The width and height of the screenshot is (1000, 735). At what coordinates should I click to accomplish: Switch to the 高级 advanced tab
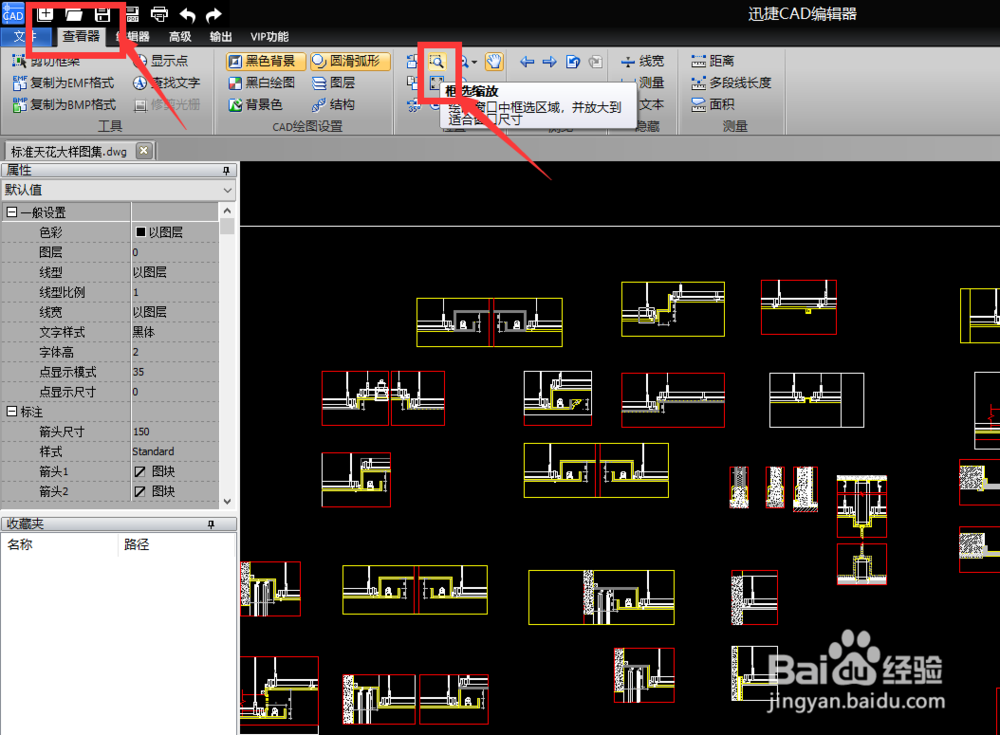pyautogui.click(x=180, y=36)
